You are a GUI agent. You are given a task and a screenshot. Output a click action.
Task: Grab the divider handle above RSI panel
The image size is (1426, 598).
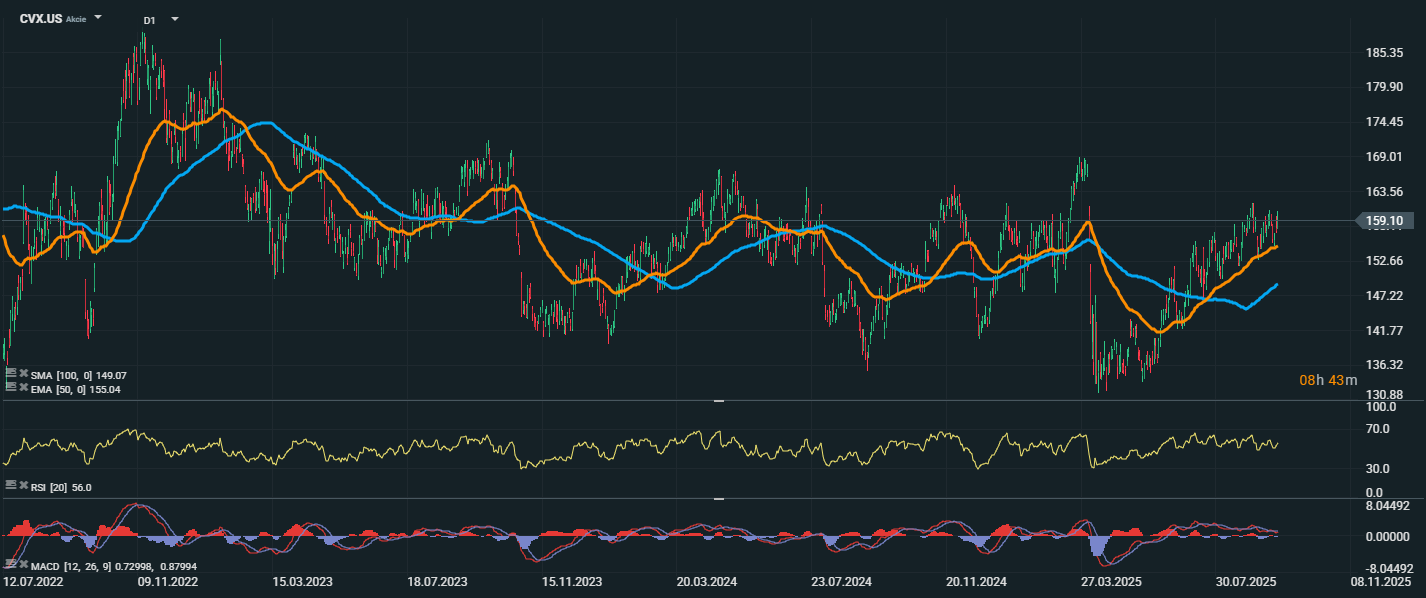pos(717,400)
